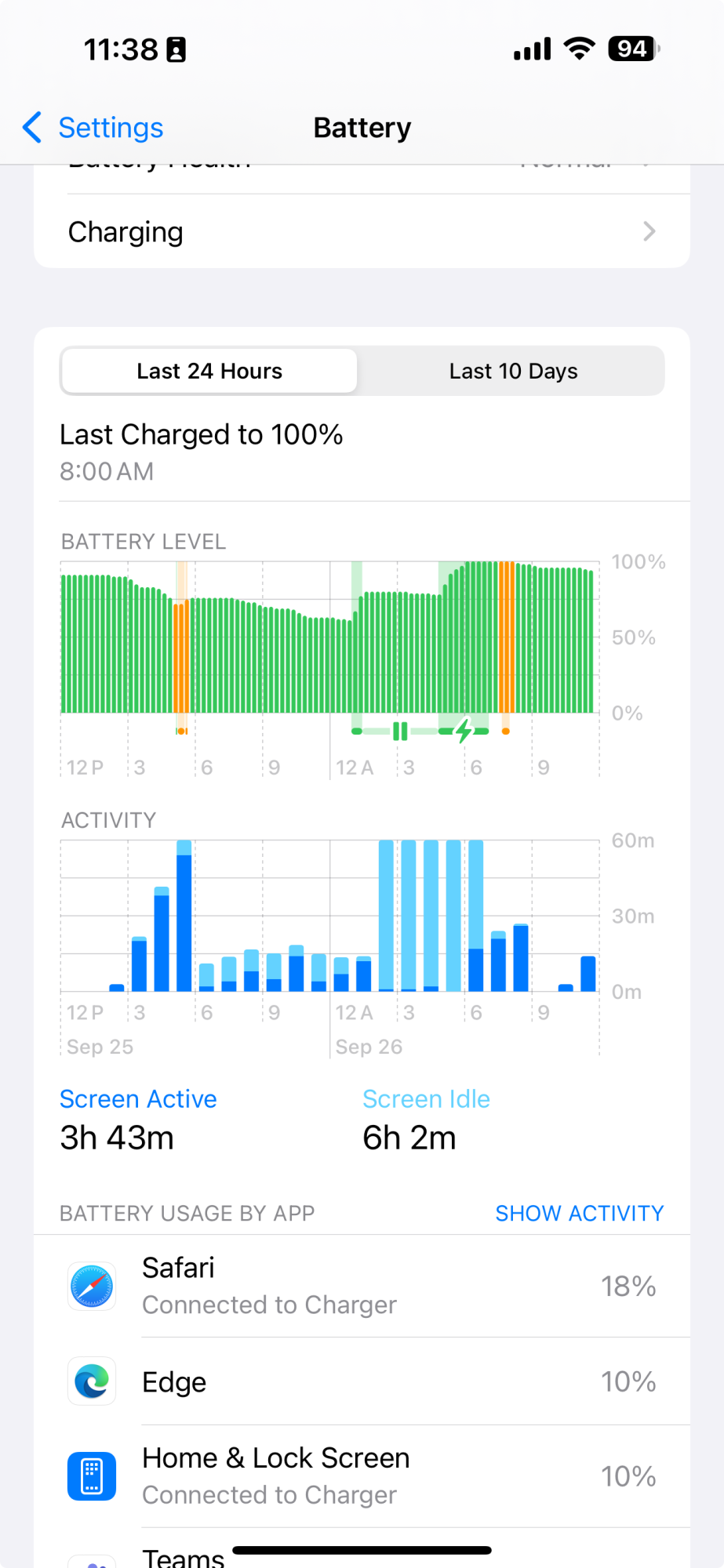The image size is (724, 1568).
Task: Tap the home indicator bar
Action: [362, 1550]
